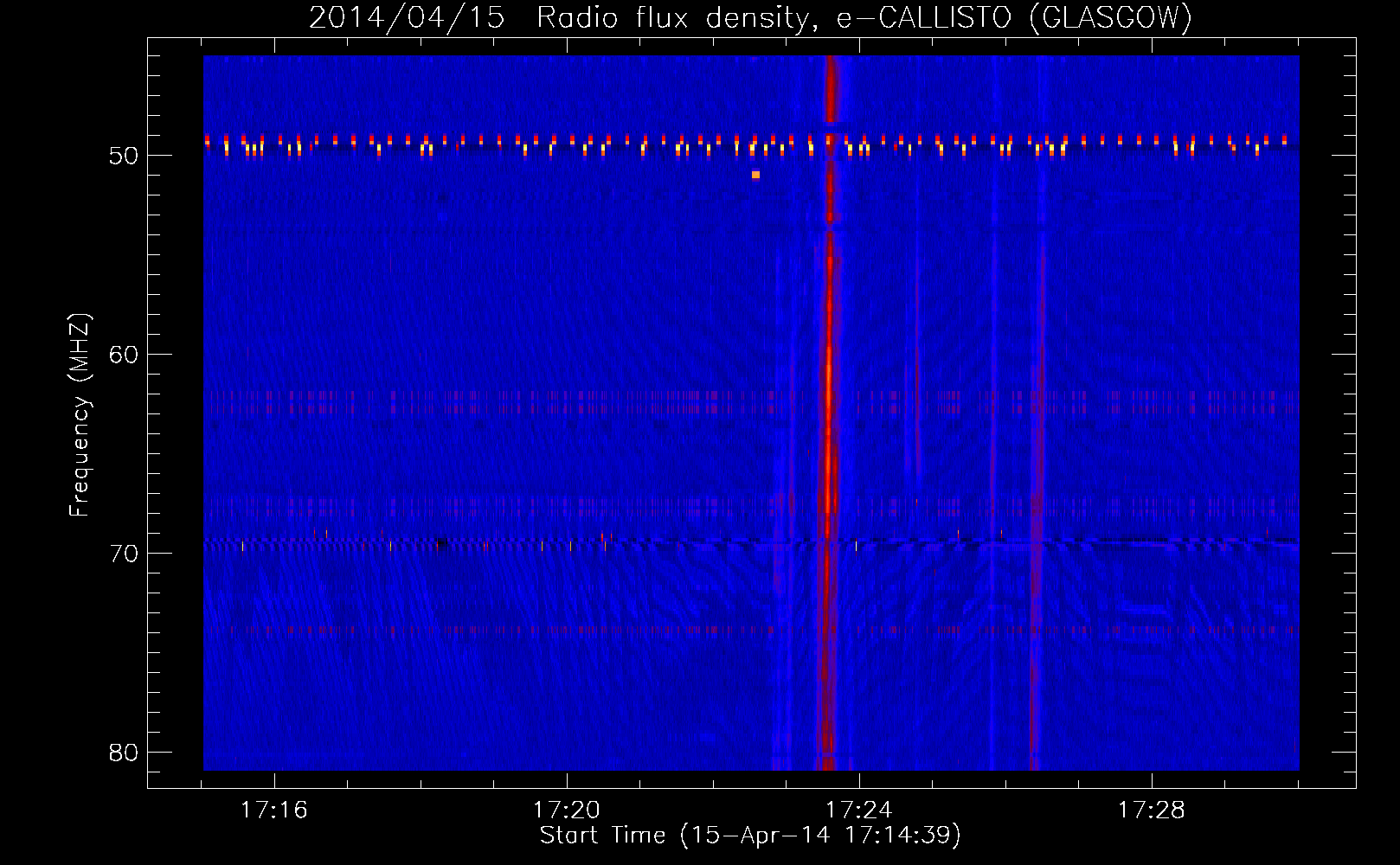Viewport: 1400px width, 865px height.
Task: Click the bright red radio burst streak near 17:23:30
Action: click(829, 413)
